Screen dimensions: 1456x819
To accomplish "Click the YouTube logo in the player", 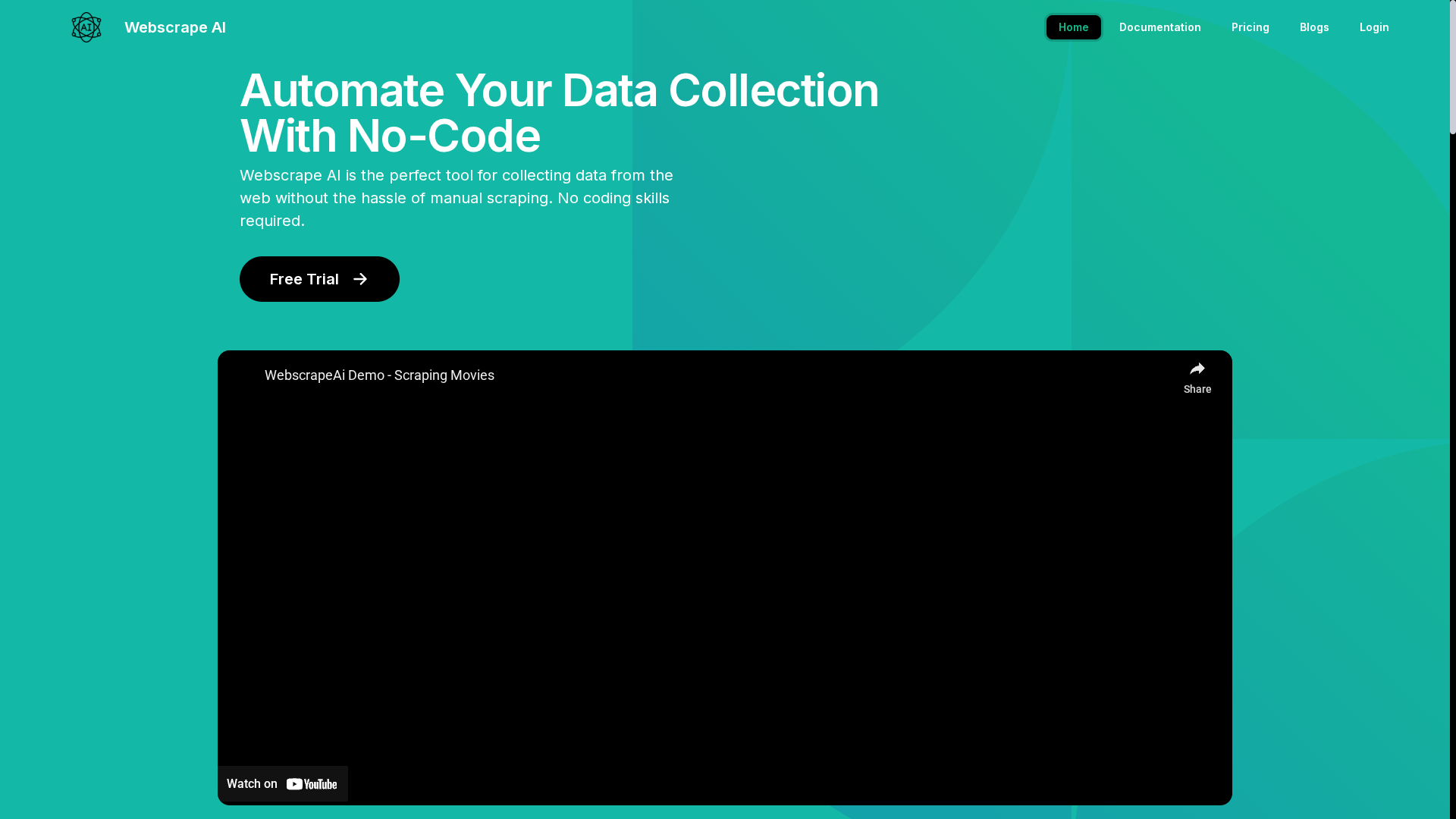I will (x=312, y=784).
